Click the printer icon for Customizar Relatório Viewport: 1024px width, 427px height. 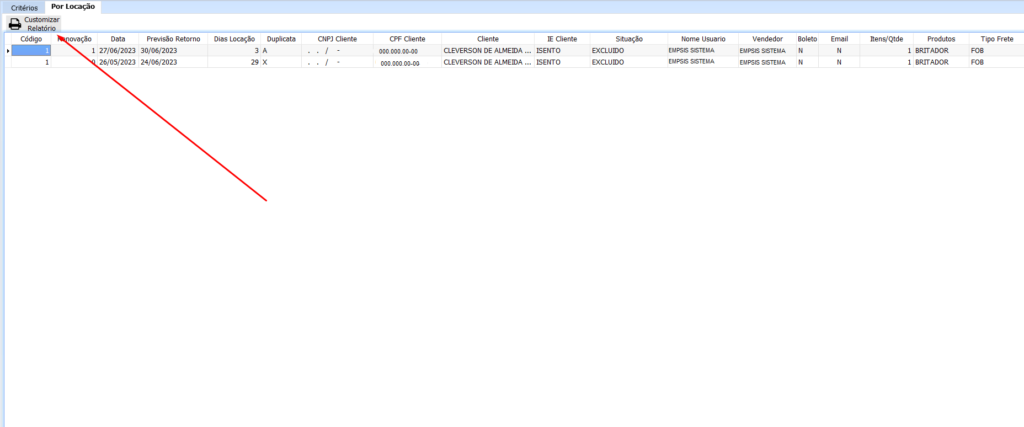point(14,24)
